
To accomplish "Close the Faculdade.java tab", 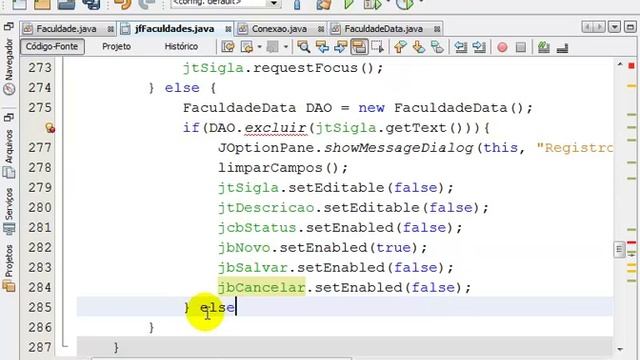I will tap(111, 29).
